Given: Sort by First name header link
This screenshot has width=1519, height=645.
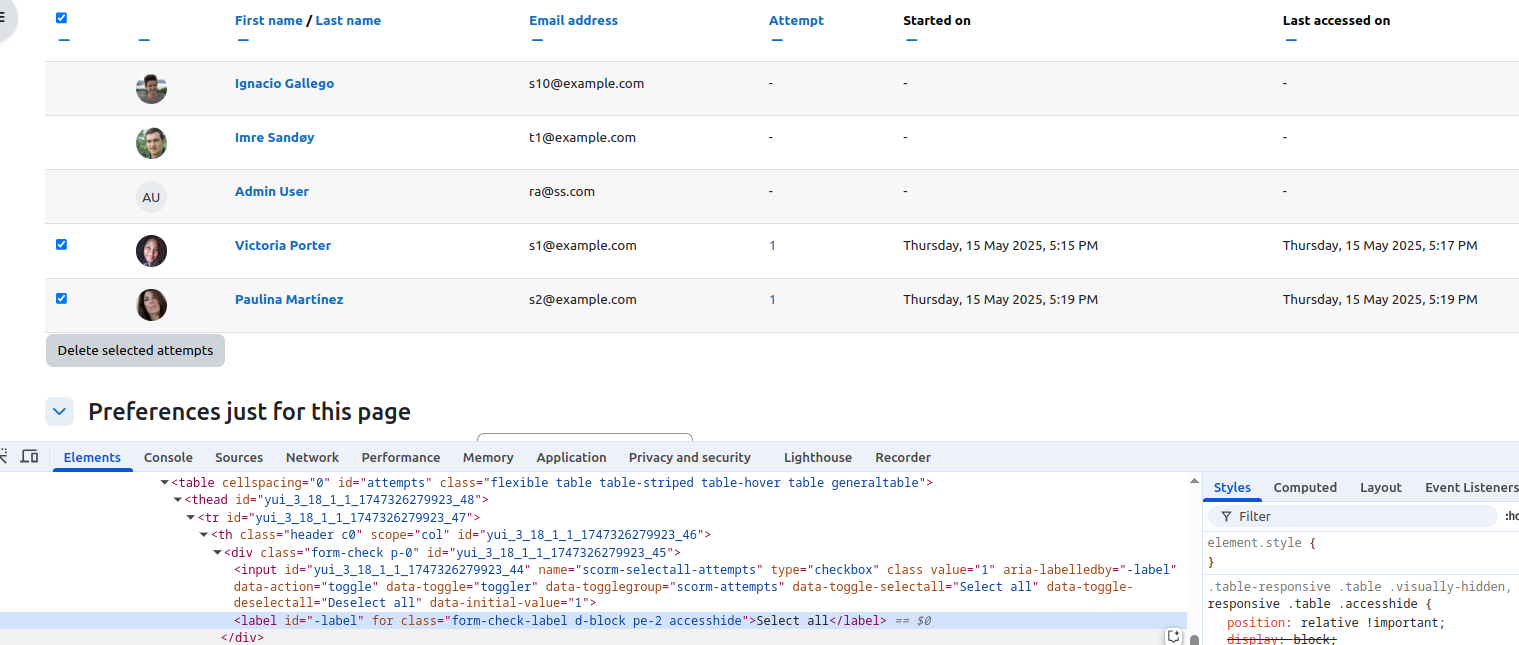Looking at the screenshot, I should pyautogui.click(x=268, y=20).
